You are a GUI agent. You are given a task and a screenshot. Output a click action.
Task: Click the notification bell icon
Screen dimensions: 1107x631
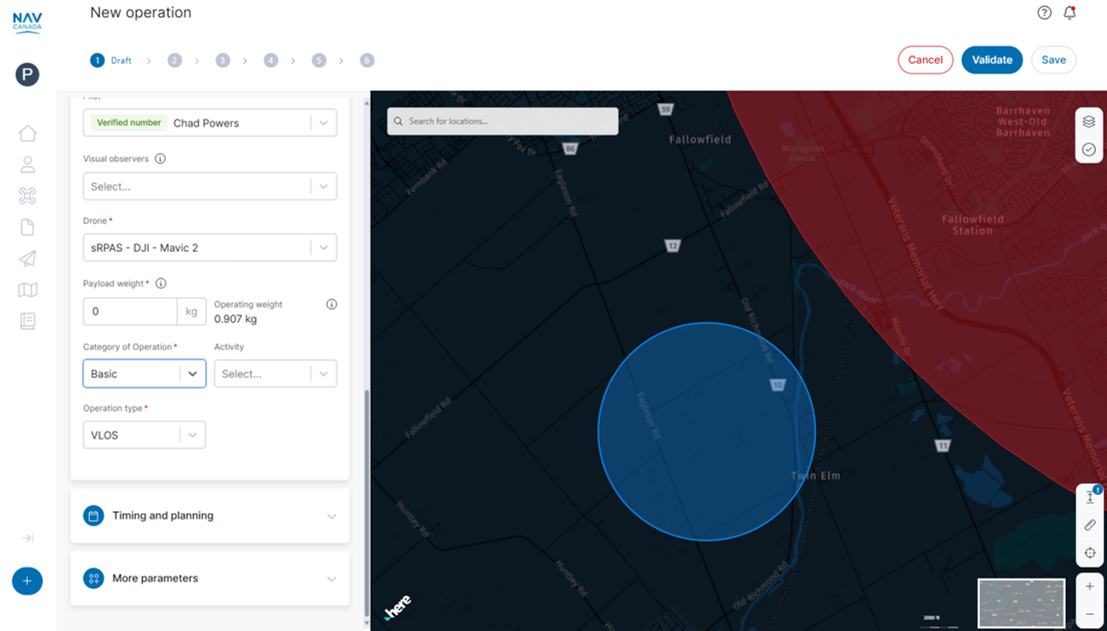(x=1070, y=13)
